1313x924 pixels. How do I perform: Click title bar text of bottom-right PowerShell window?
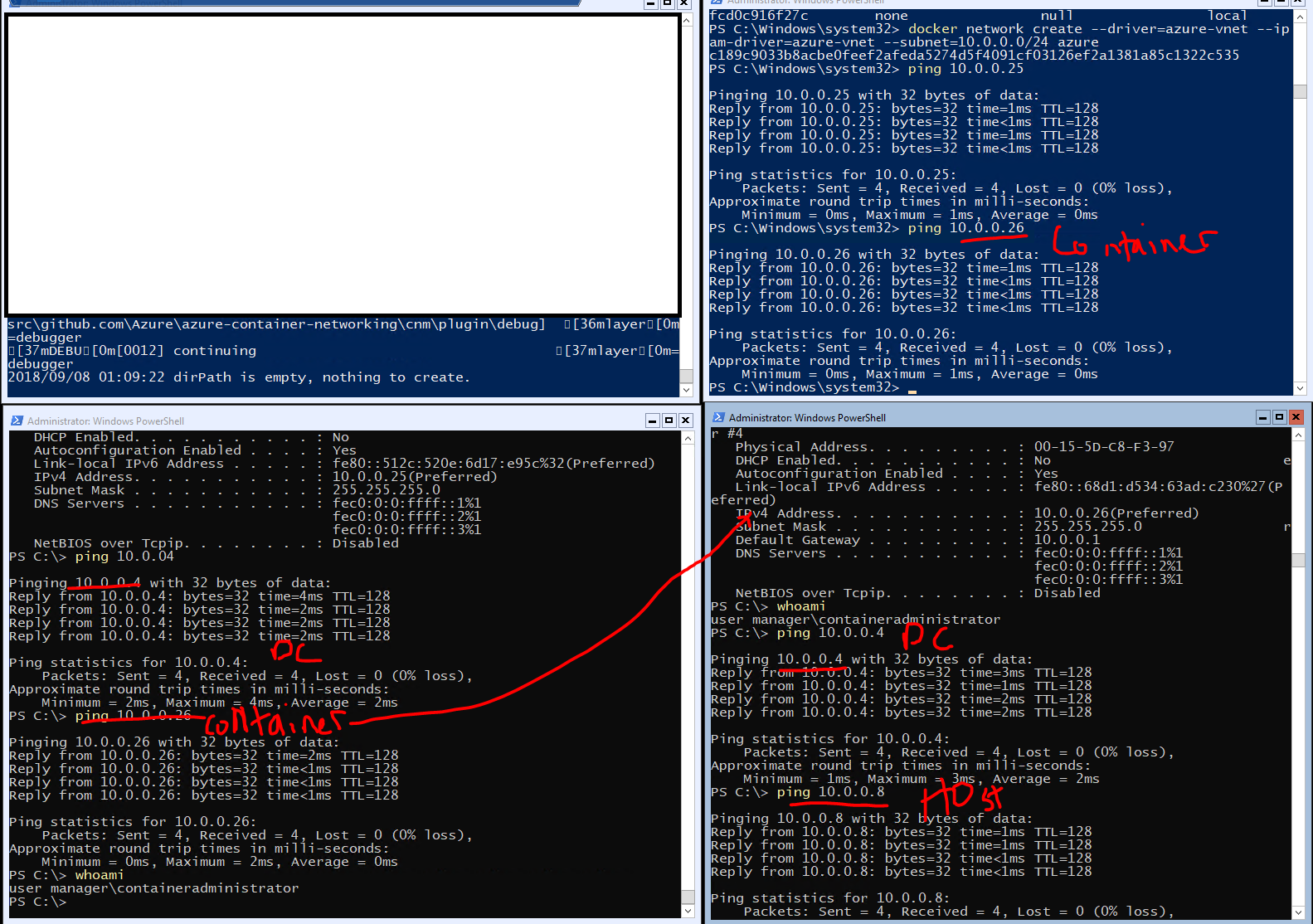pos(807,417)
